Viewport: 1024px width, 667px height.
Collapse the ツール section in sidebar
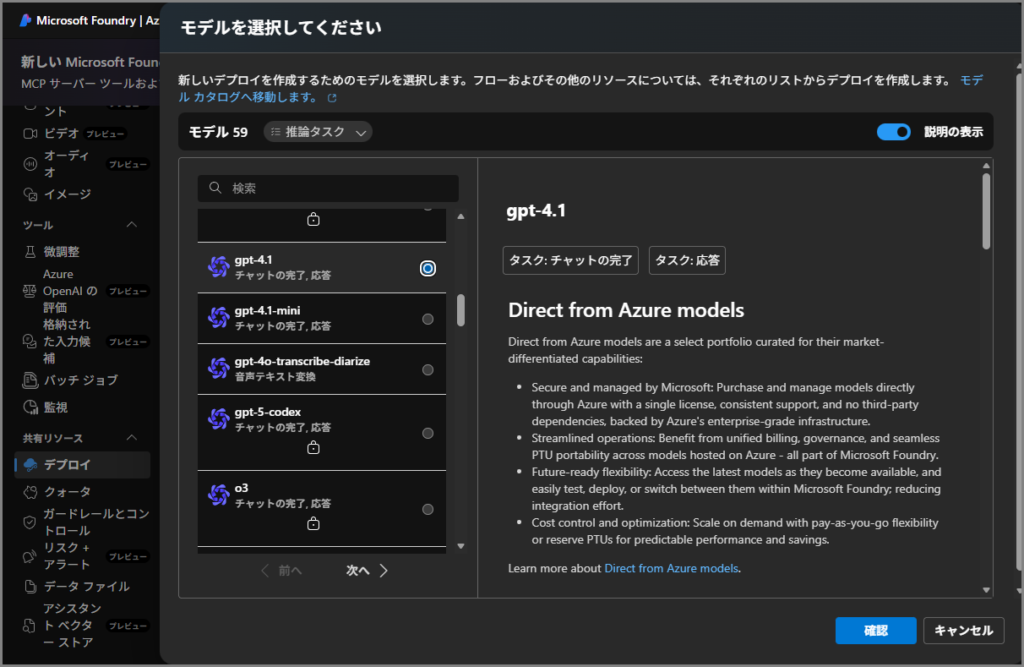click(131, 225)
